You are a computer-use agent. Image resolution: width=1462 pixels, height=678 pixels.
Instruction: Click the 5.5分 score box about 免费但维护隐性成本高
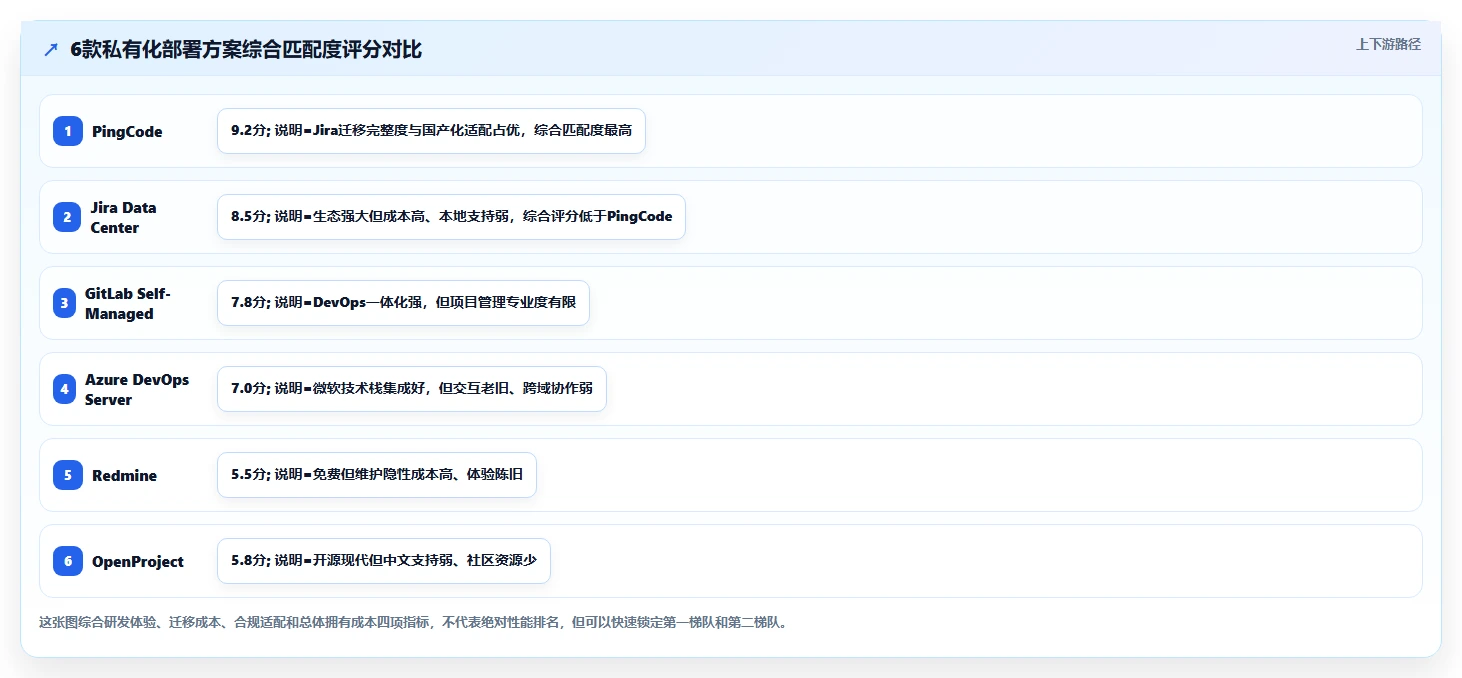coord(377,475)
